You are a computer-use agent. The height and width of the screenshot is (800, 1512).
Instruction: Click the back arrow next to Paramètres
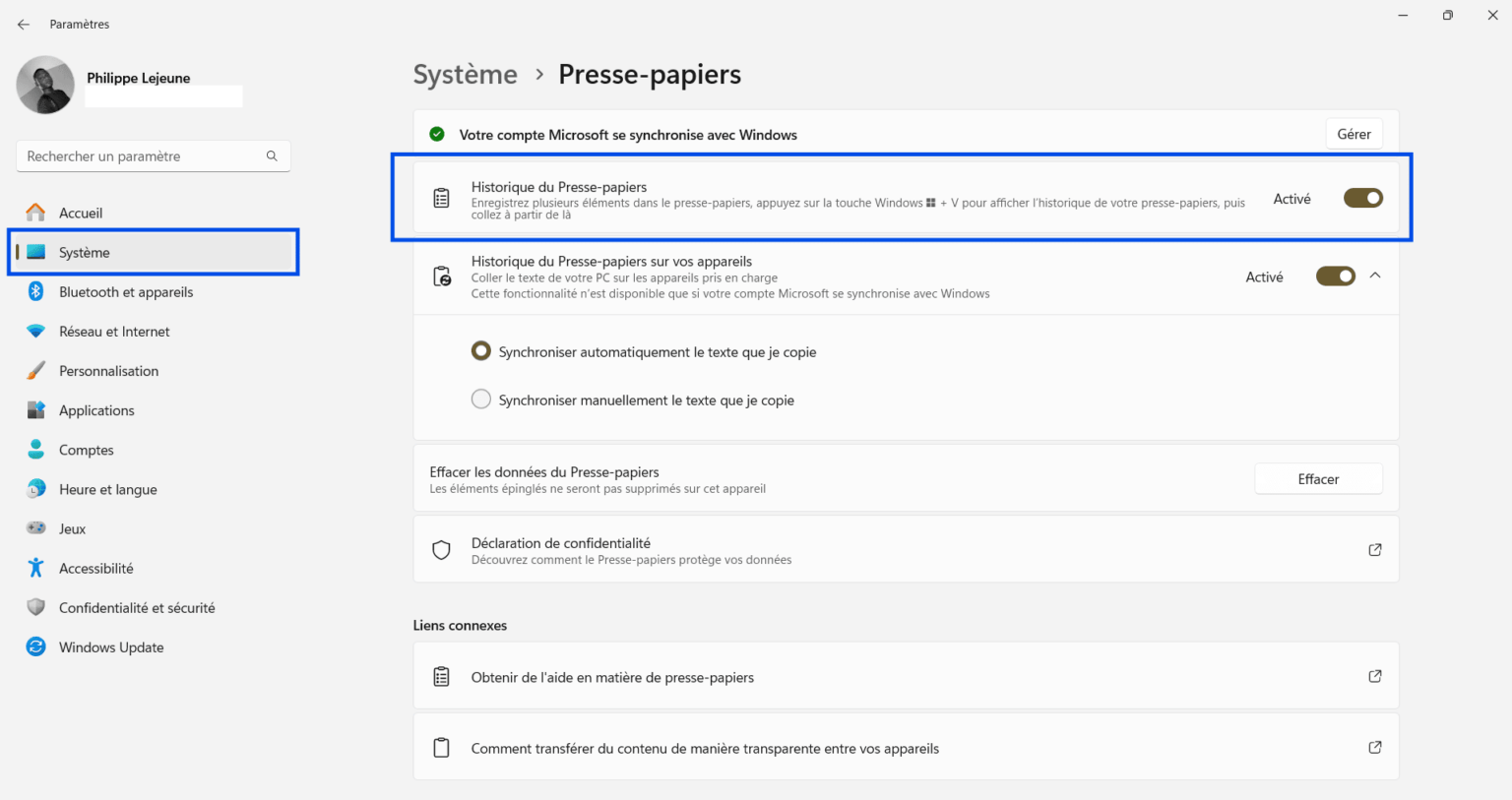pyautogui.click(x=24, y=25)
